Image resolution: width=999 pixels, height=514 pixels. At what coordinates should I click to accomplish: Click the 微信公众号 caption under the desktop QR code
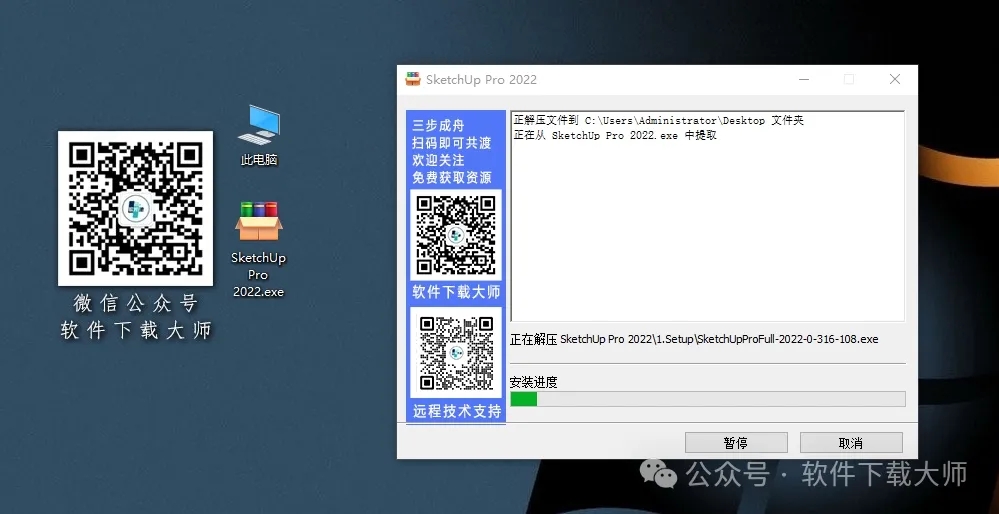click(135, 303)
